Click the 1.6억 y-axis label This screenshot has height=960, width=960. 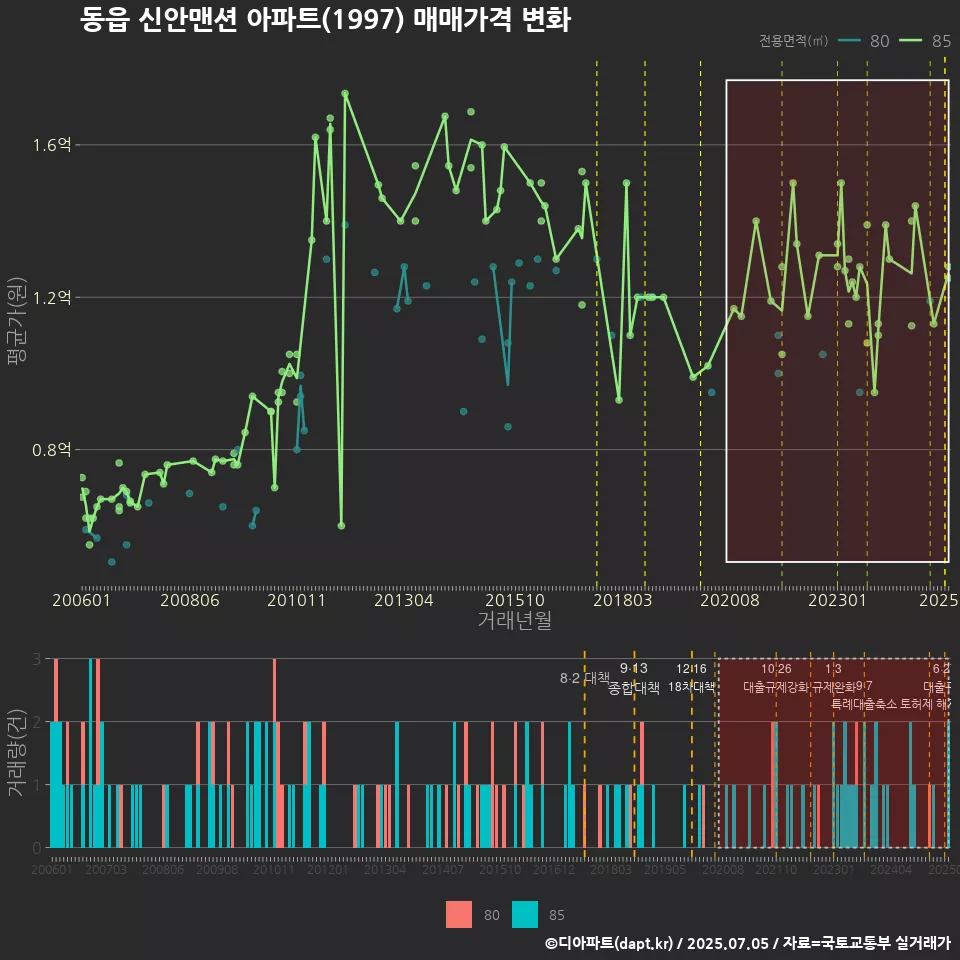pyautogui.click(x=51, y=145)
